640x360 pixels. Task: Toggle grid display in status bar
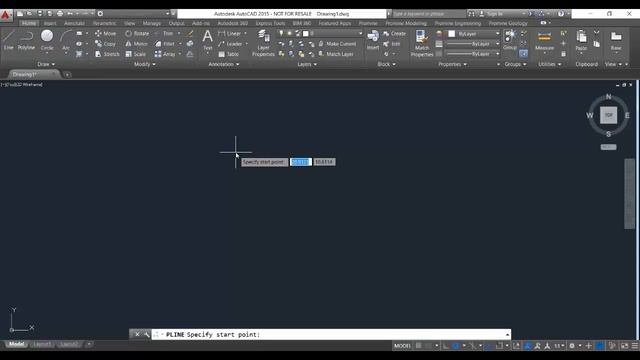[418, 346]
